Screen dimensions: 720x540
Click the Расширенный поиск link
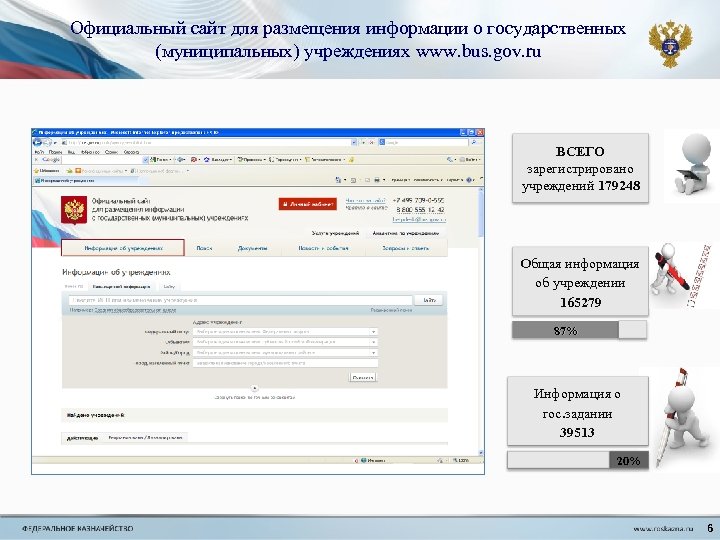(391, 310)
